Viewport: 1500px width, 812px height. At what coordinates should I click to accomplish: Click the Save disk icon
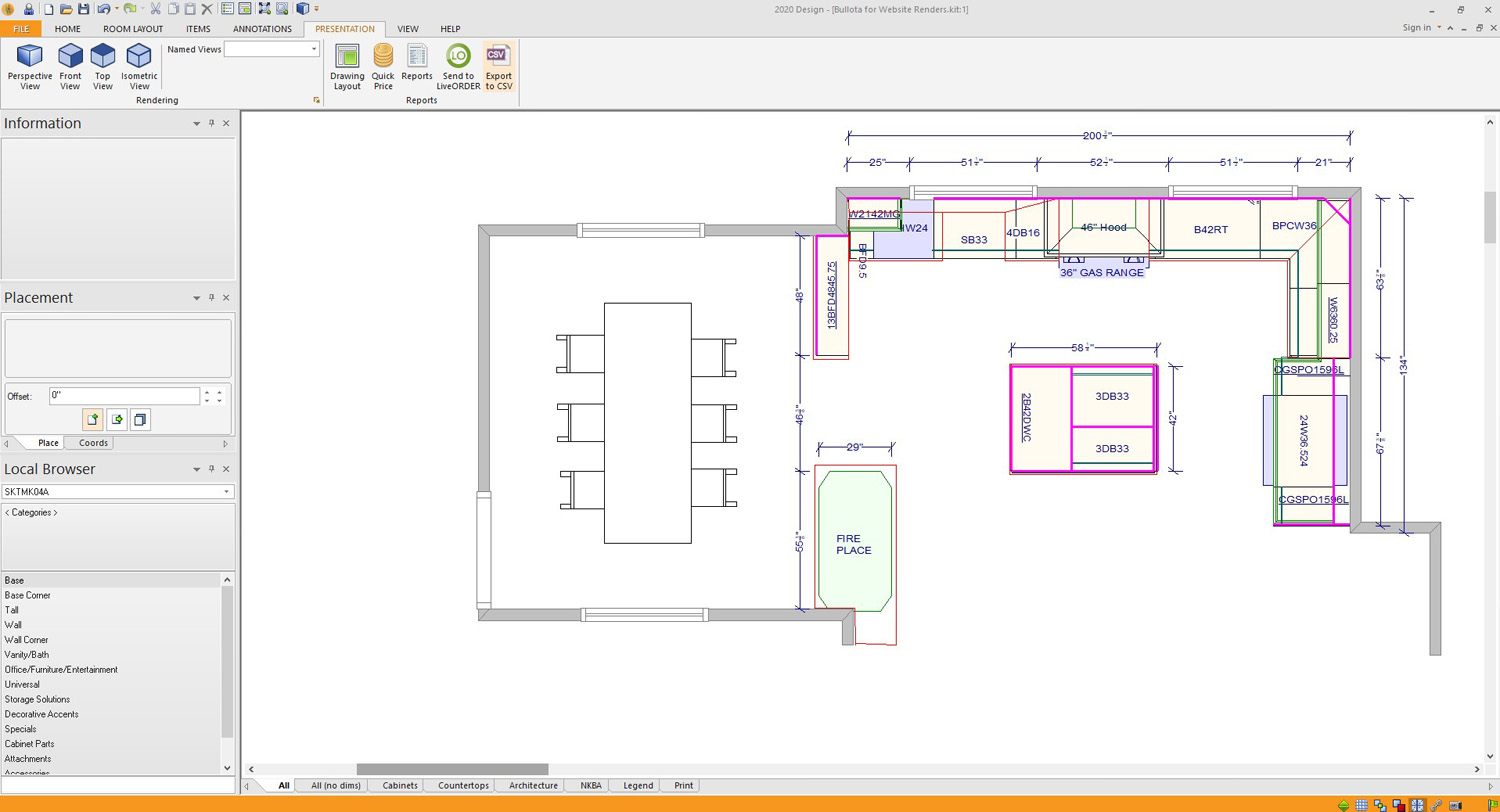tap(84, 9)
